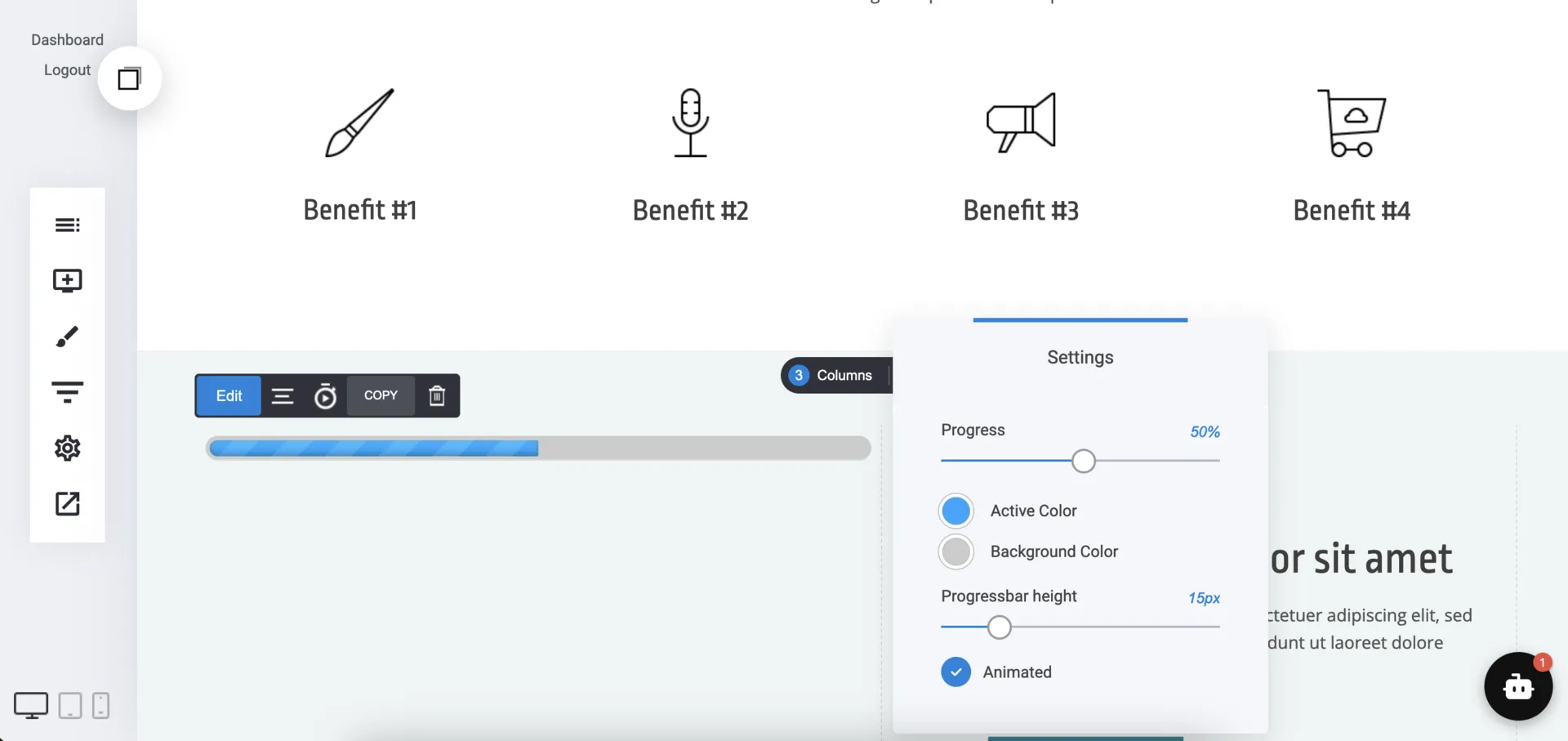Viewport: 1568px width, 741px height.
Task: Click the Benefit #3 heading
Action: click(x=1021, y=210)
